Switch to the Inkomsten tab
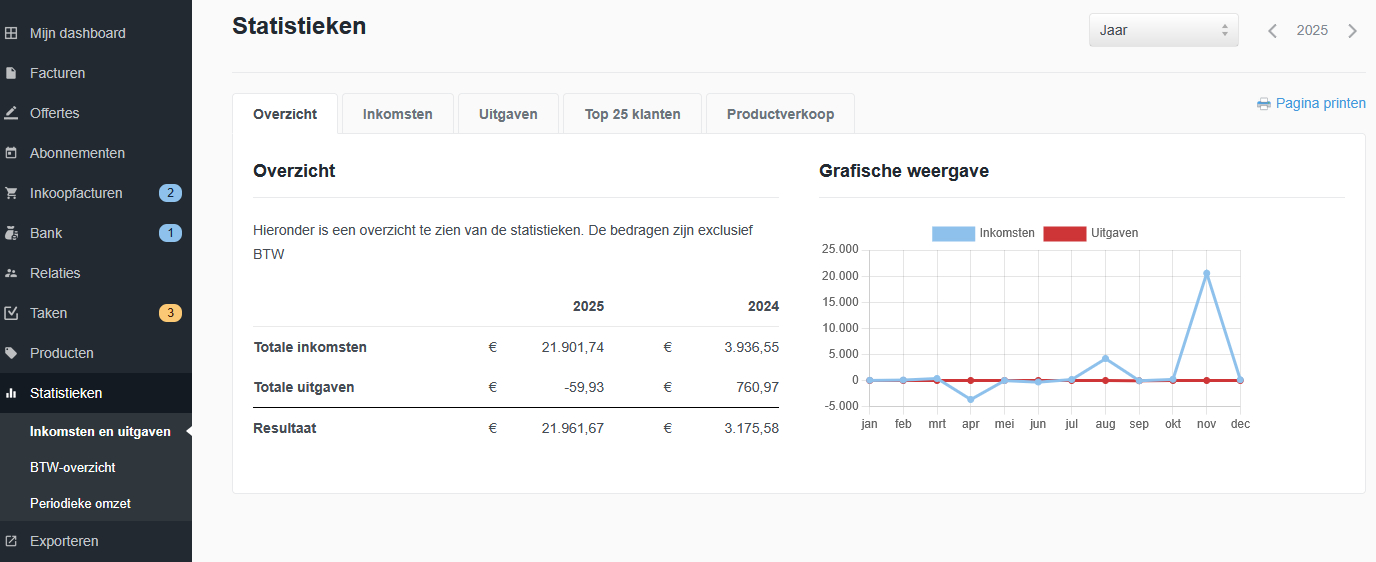Image resolution: width=1376 pixels, height=562 pixels. tap(397, 114)
